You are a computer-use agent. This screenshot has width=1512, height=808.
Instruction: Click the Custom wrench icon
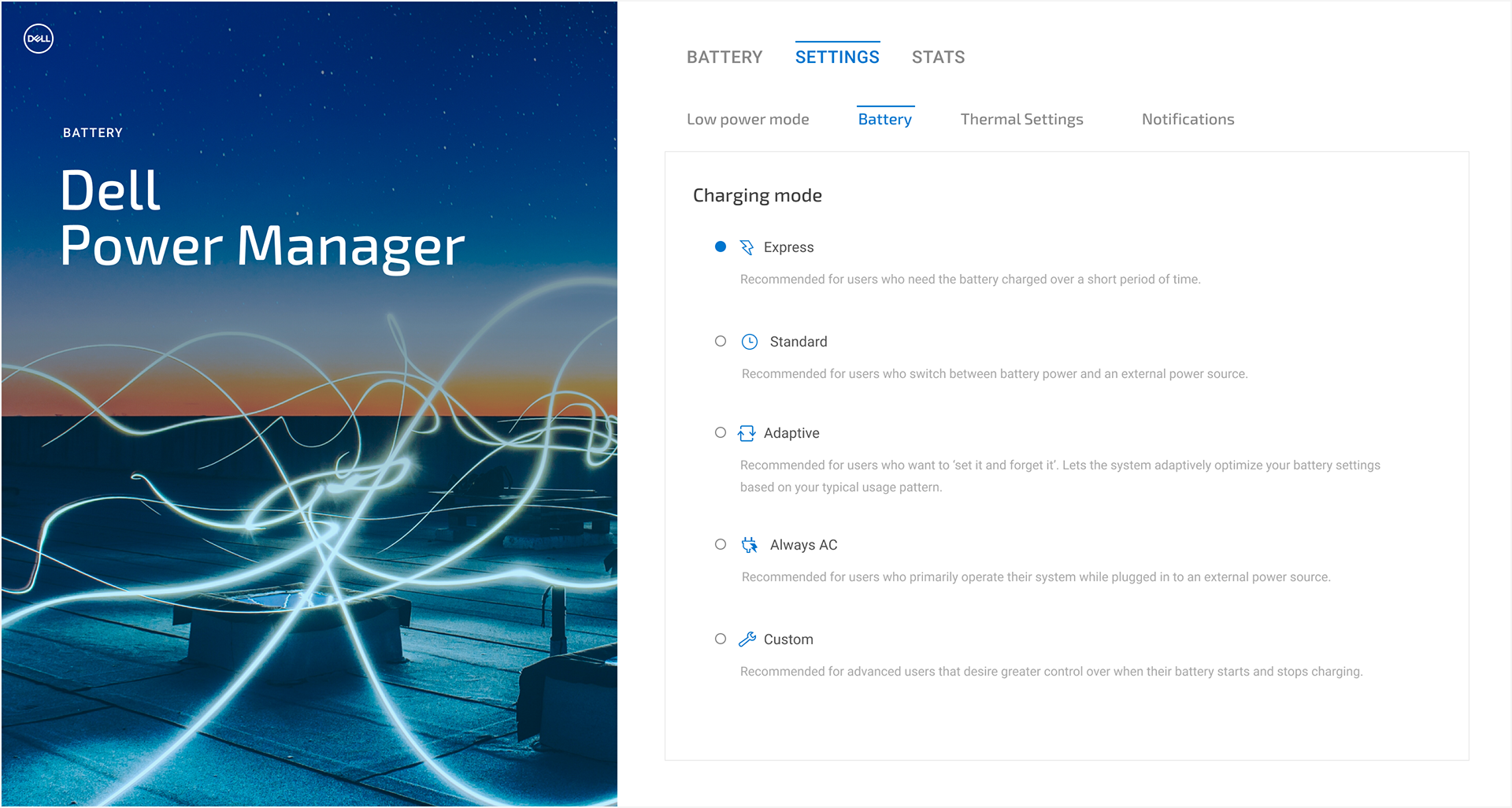click(747, 639)
